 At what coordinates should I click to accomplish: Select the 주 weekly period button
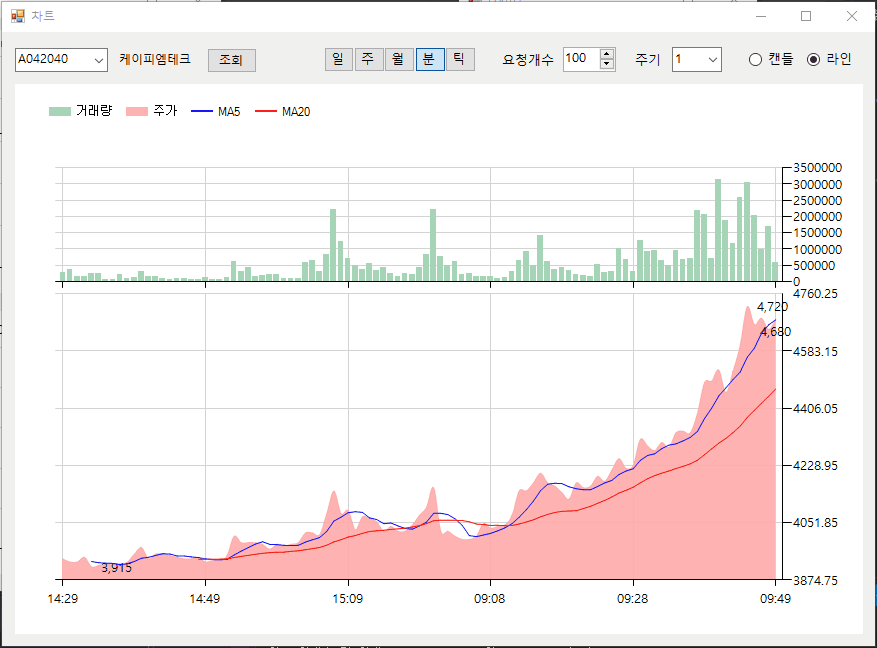pos(369,59)
